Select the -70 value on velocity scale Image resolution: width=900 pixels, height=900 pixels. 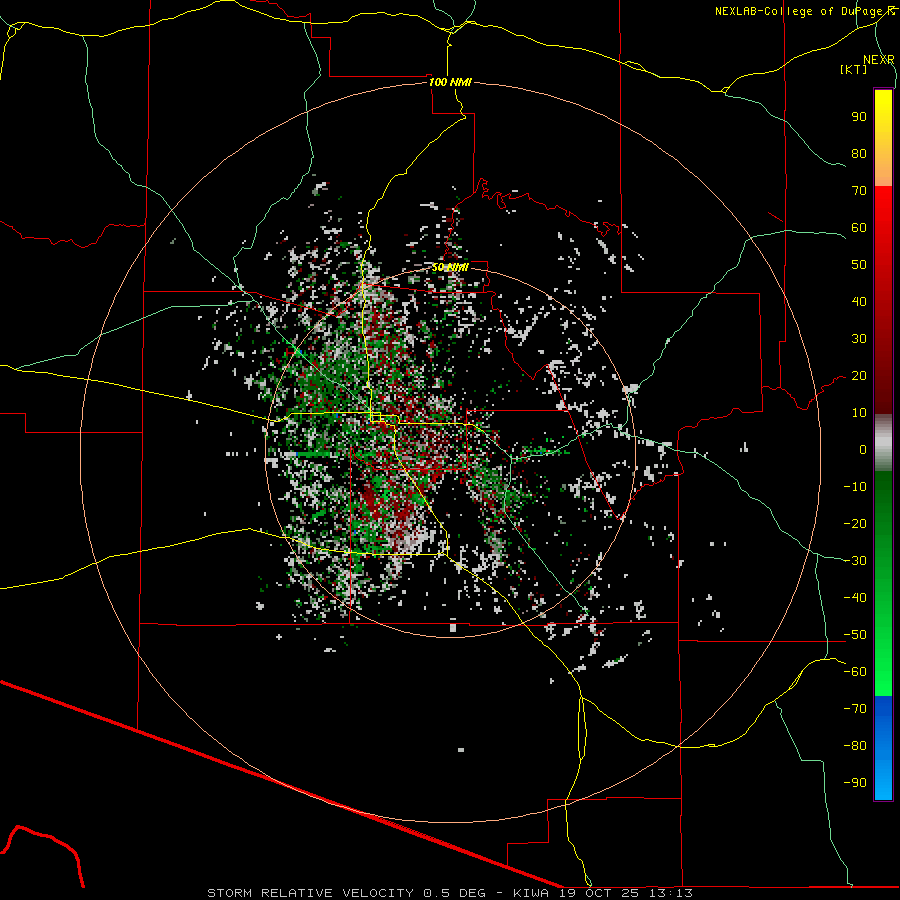coord(855,709)
